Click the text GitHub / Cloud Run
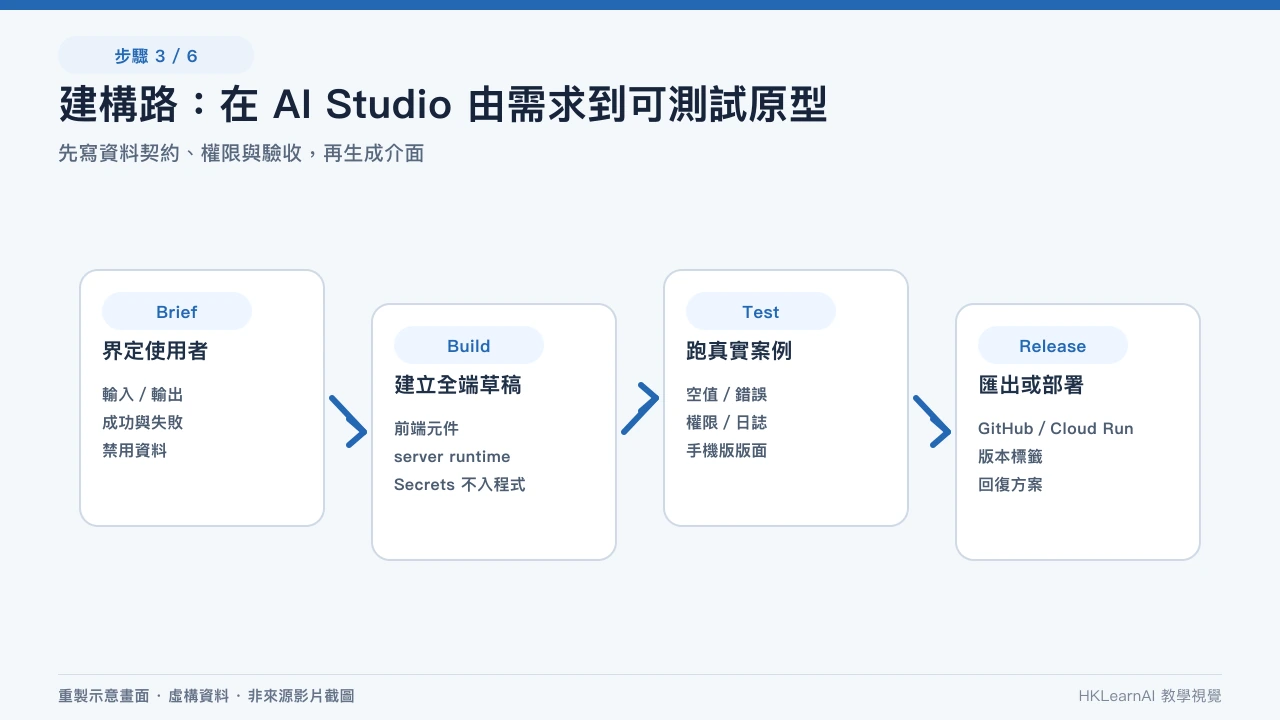The height and width of the screenshot is (720, 1280). coord(1056,428)
